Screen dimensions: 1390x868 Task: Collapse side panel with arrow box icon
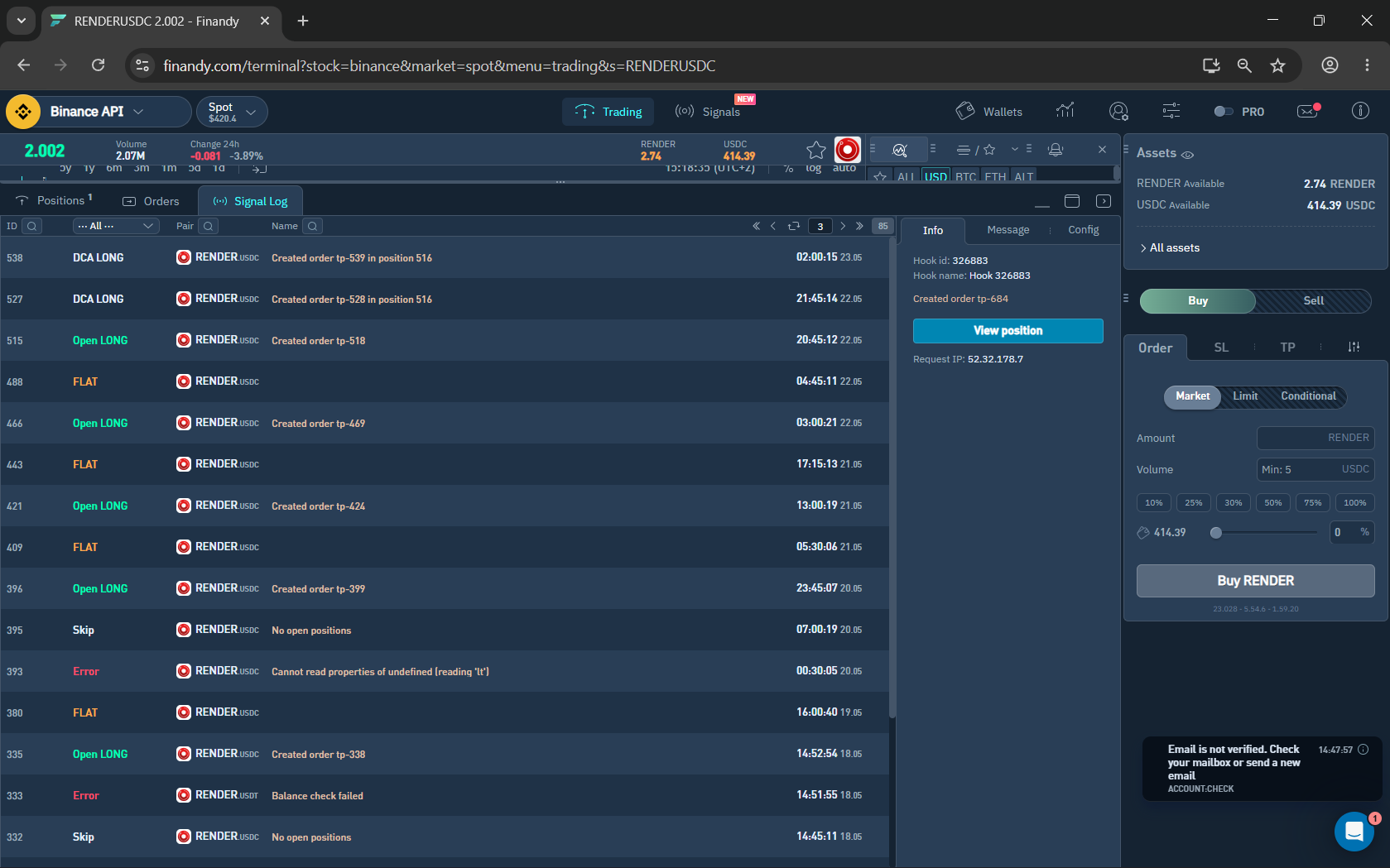[1104, 201]
